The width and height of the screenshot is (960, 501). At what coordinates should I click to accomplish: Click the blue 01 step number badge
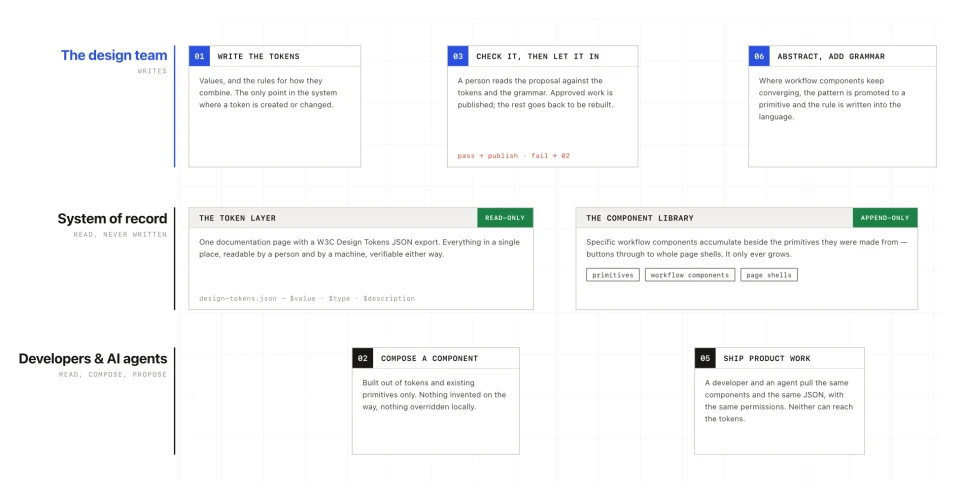[x=200, y=56]
